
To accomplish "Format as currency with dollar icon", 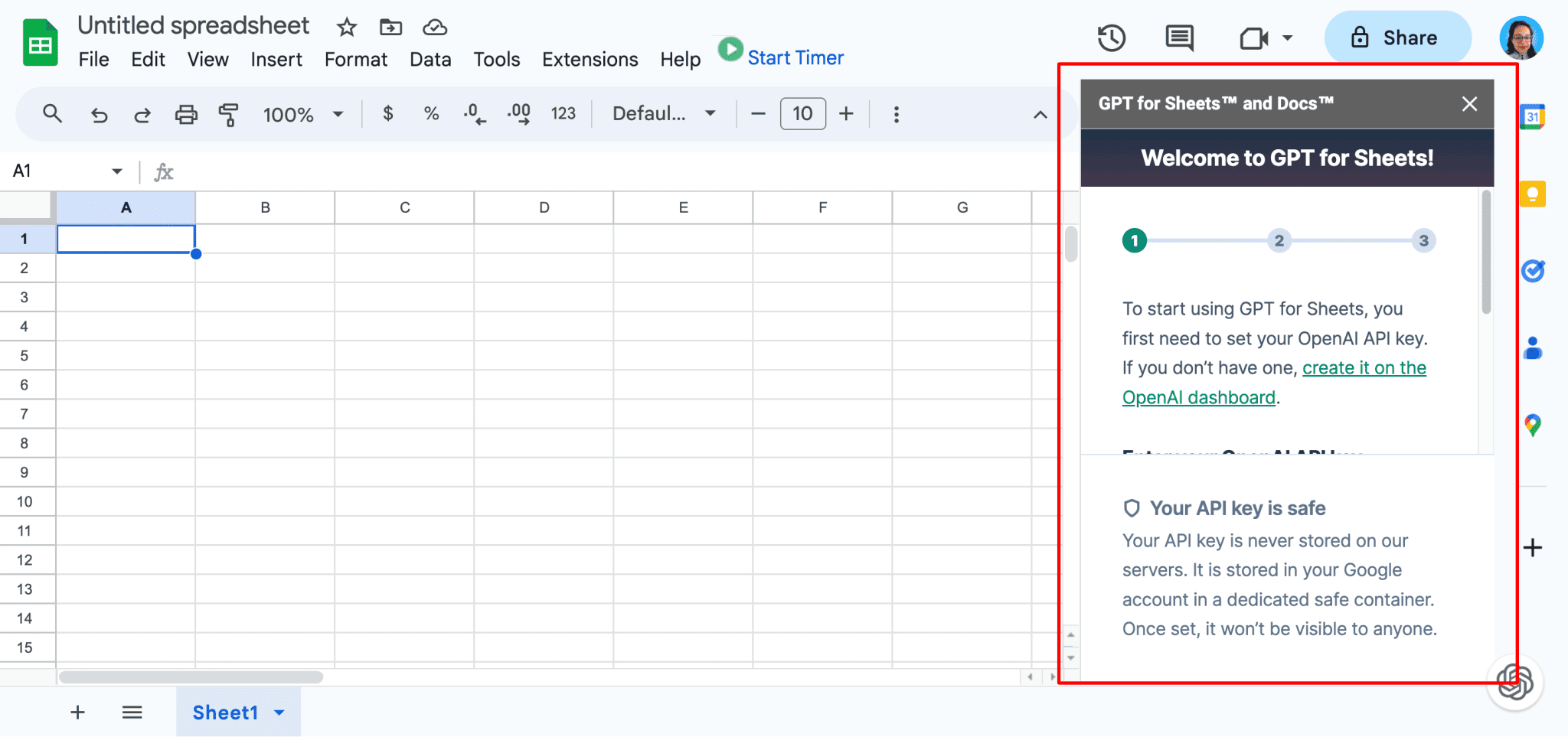I will pos(388,114).
